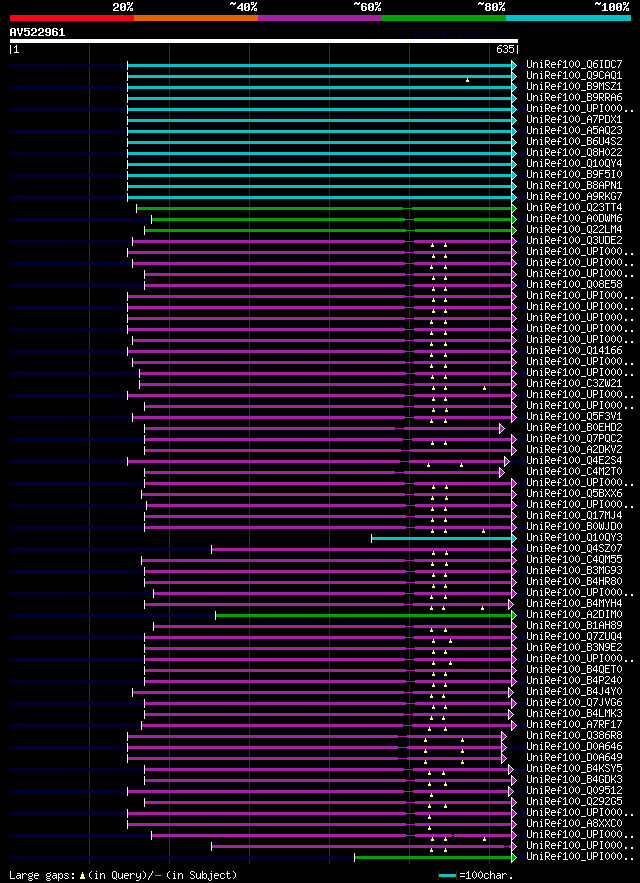Click the purple ~60% identity legend swatch

coord(320,18)
